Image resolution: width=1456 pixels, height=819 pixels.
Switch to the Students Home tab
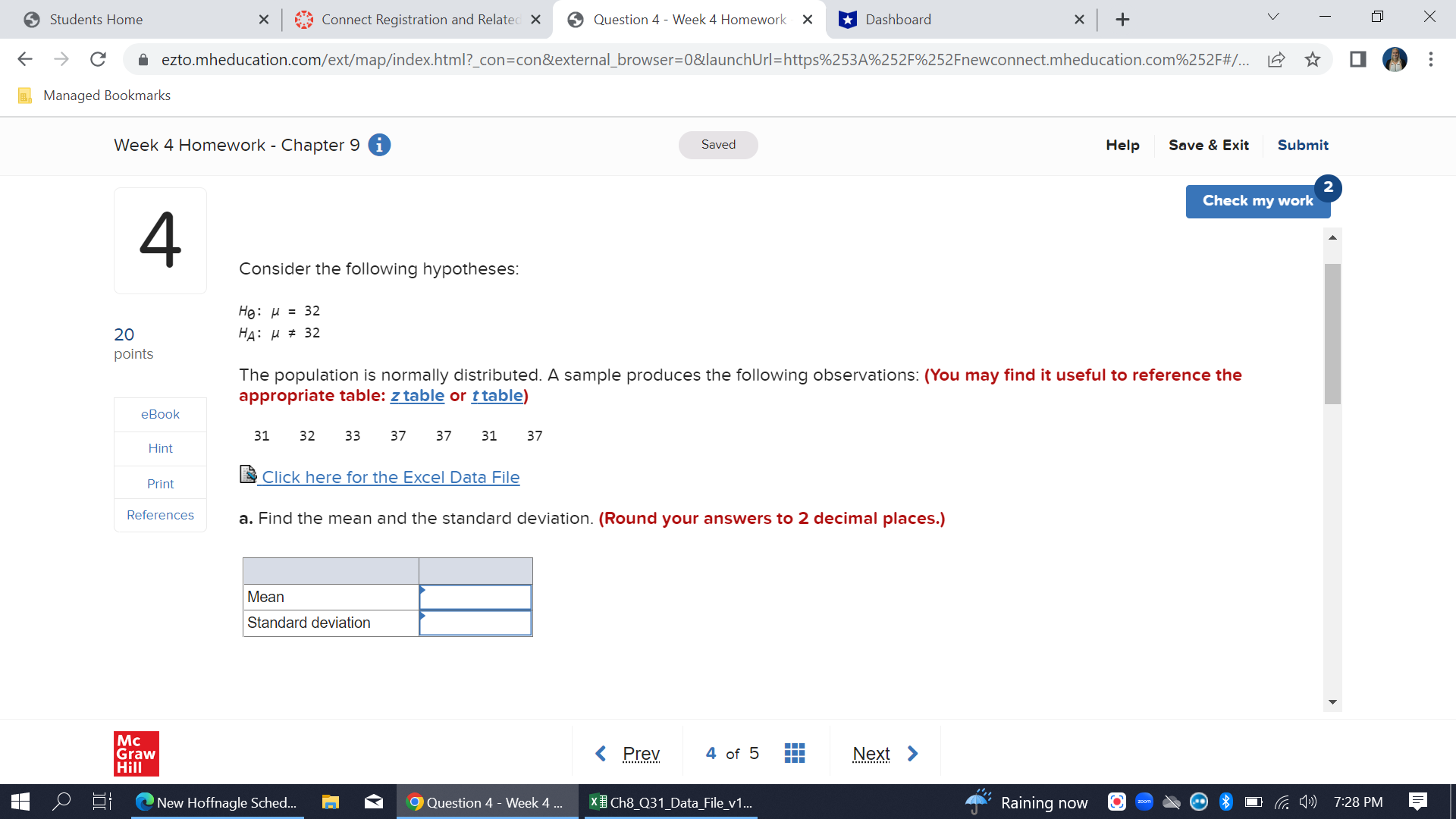pos(96,19)
